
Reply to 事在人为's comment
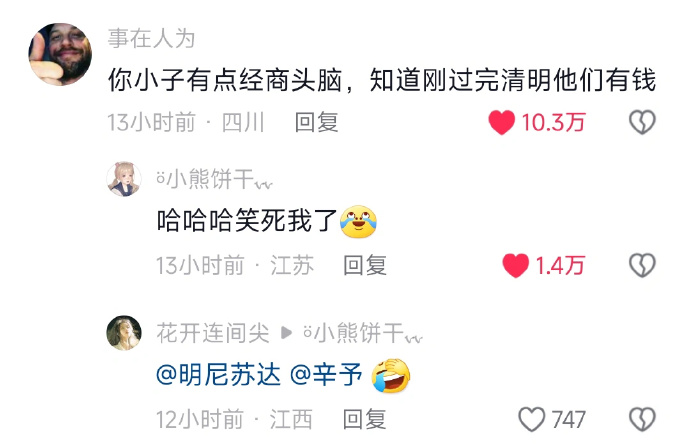pyautogui.click(x=316, y=122)
